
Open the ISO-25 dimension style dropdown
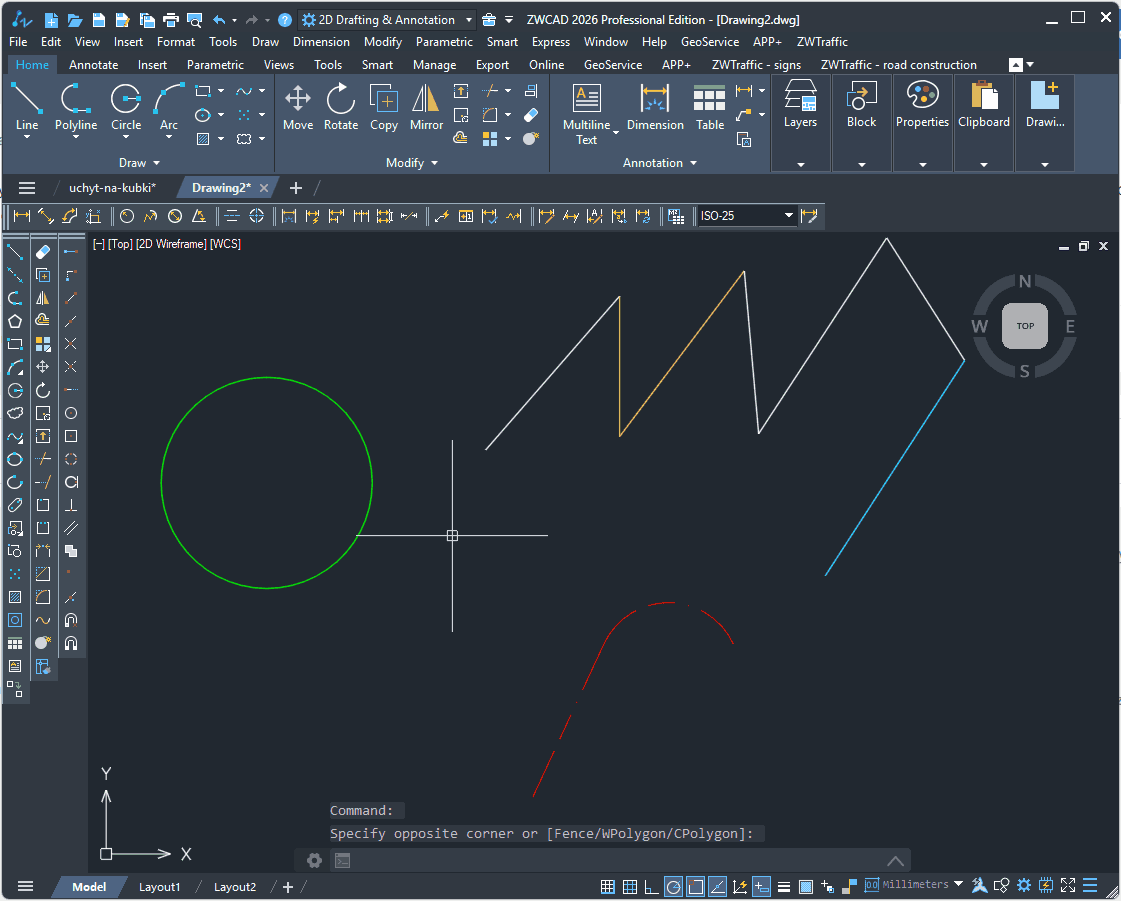[788, 216]
